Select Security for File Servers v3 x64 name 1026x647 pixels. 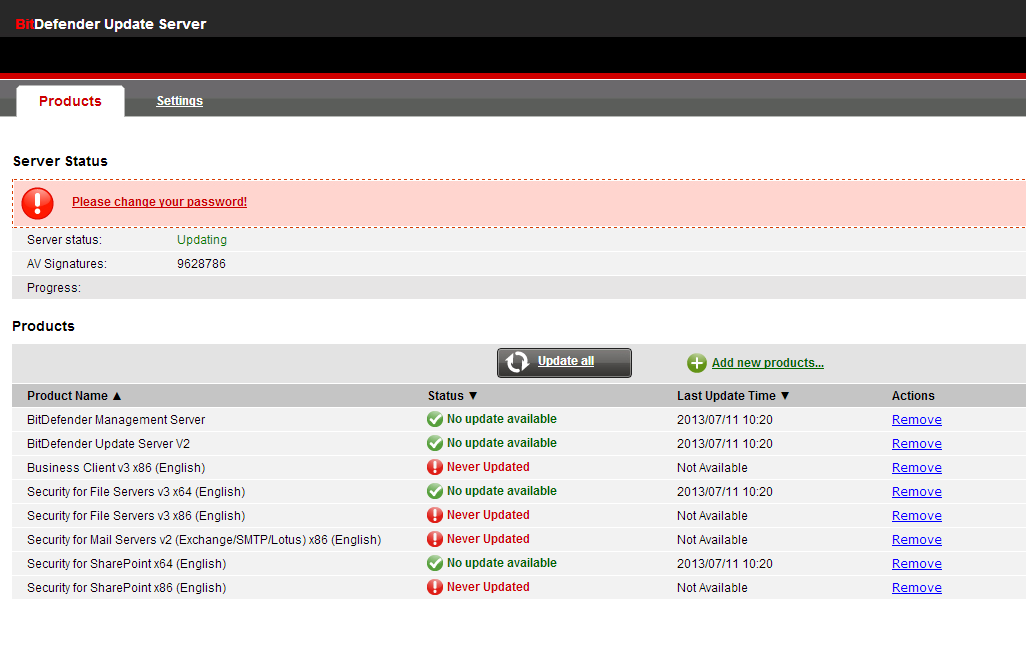[136, 492]
